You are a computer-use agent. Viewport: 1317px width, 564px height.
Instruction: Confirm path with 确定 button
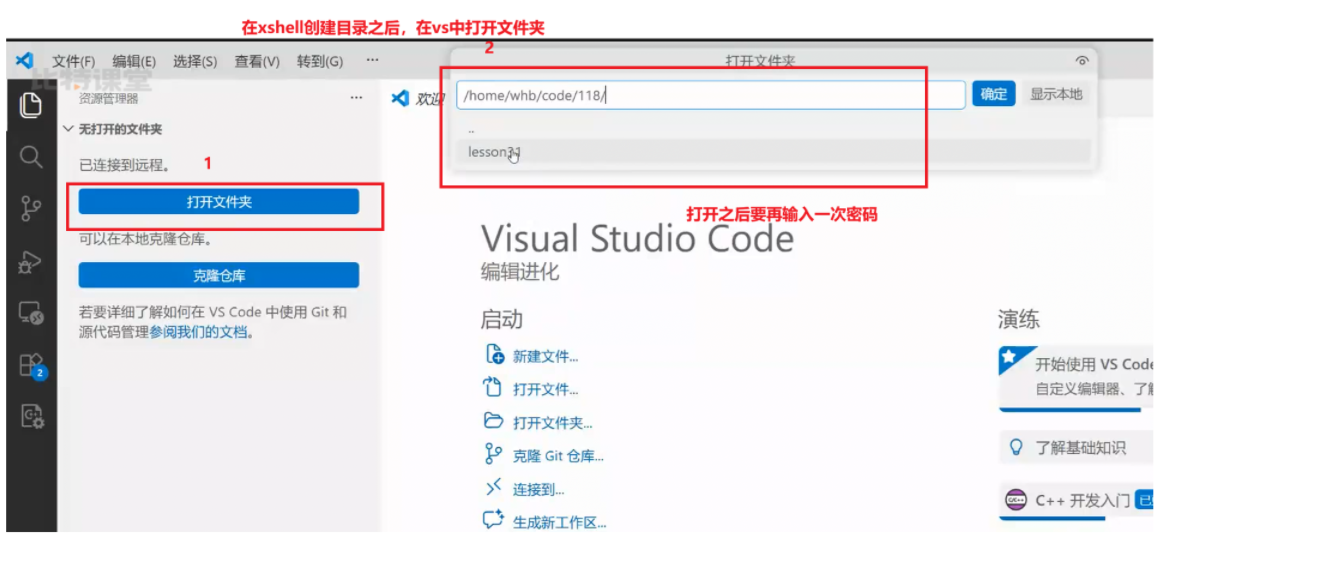pyautogui.click(x=994, y=94)
